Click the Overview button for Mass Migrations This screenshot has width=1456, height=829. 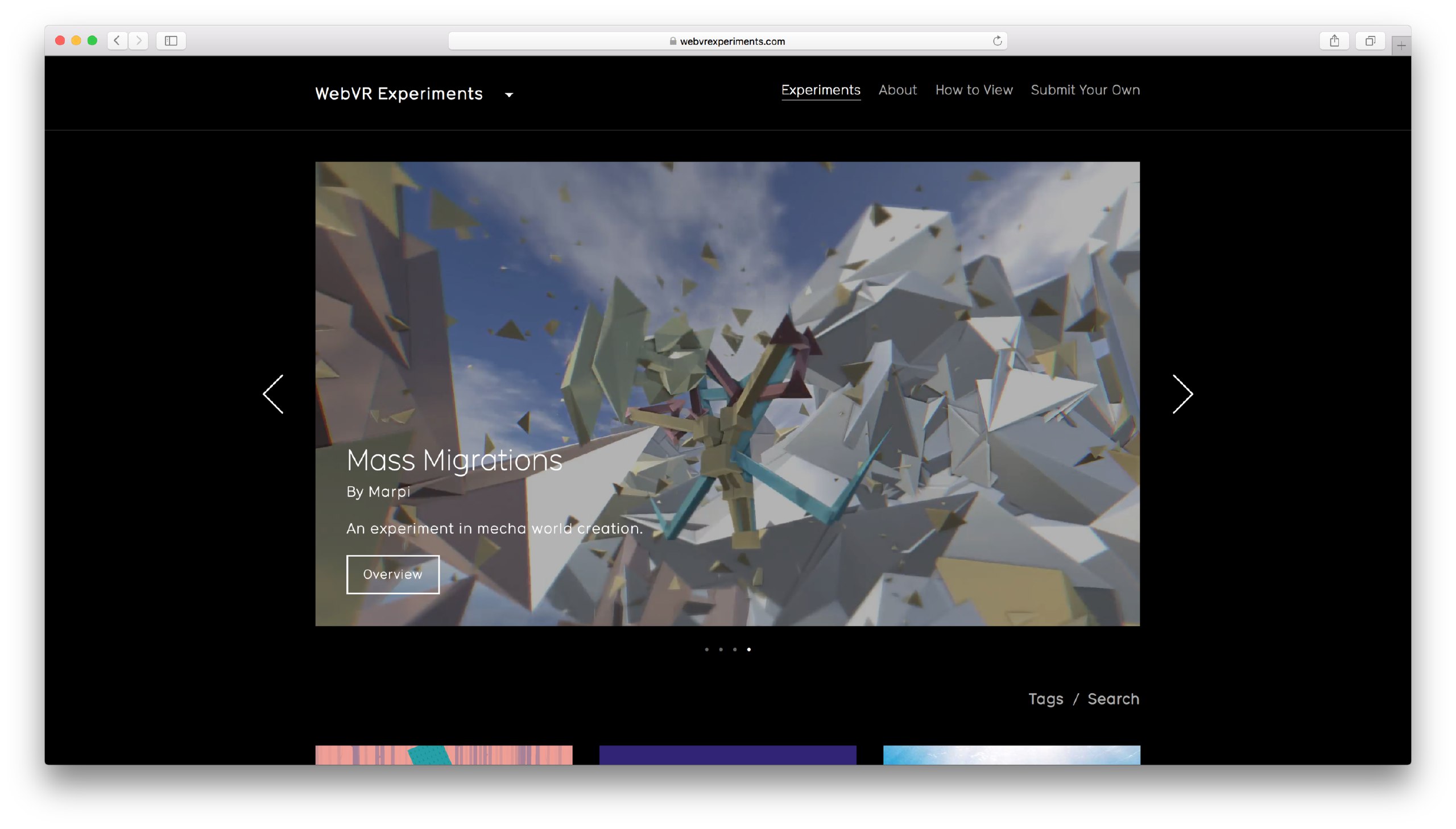click(393, 574)
